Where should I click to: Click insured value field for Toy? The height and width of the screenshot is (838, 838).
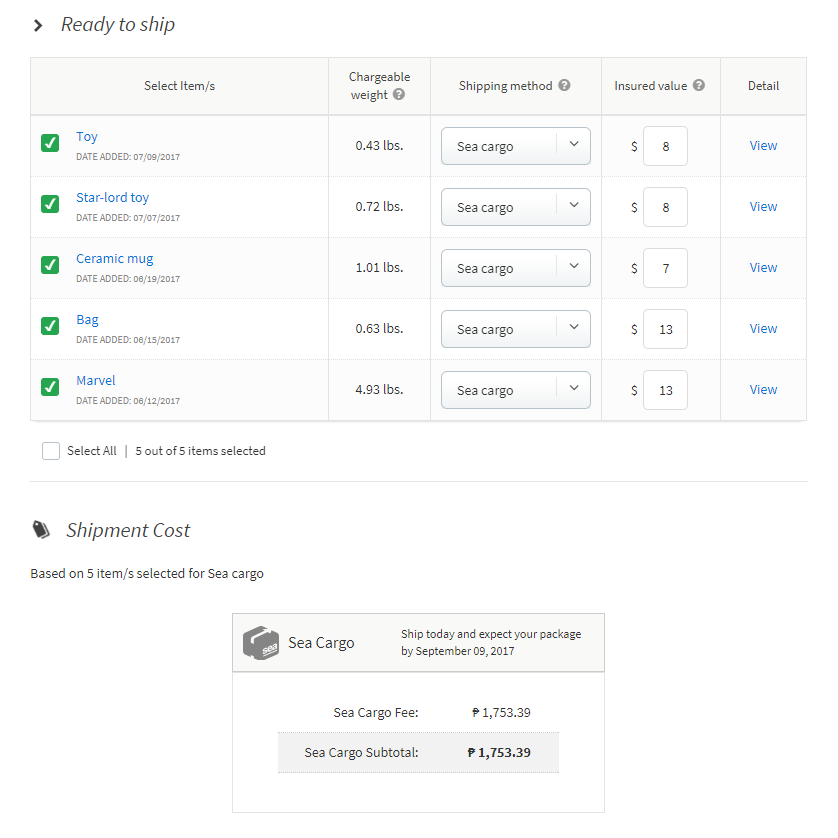665,146
